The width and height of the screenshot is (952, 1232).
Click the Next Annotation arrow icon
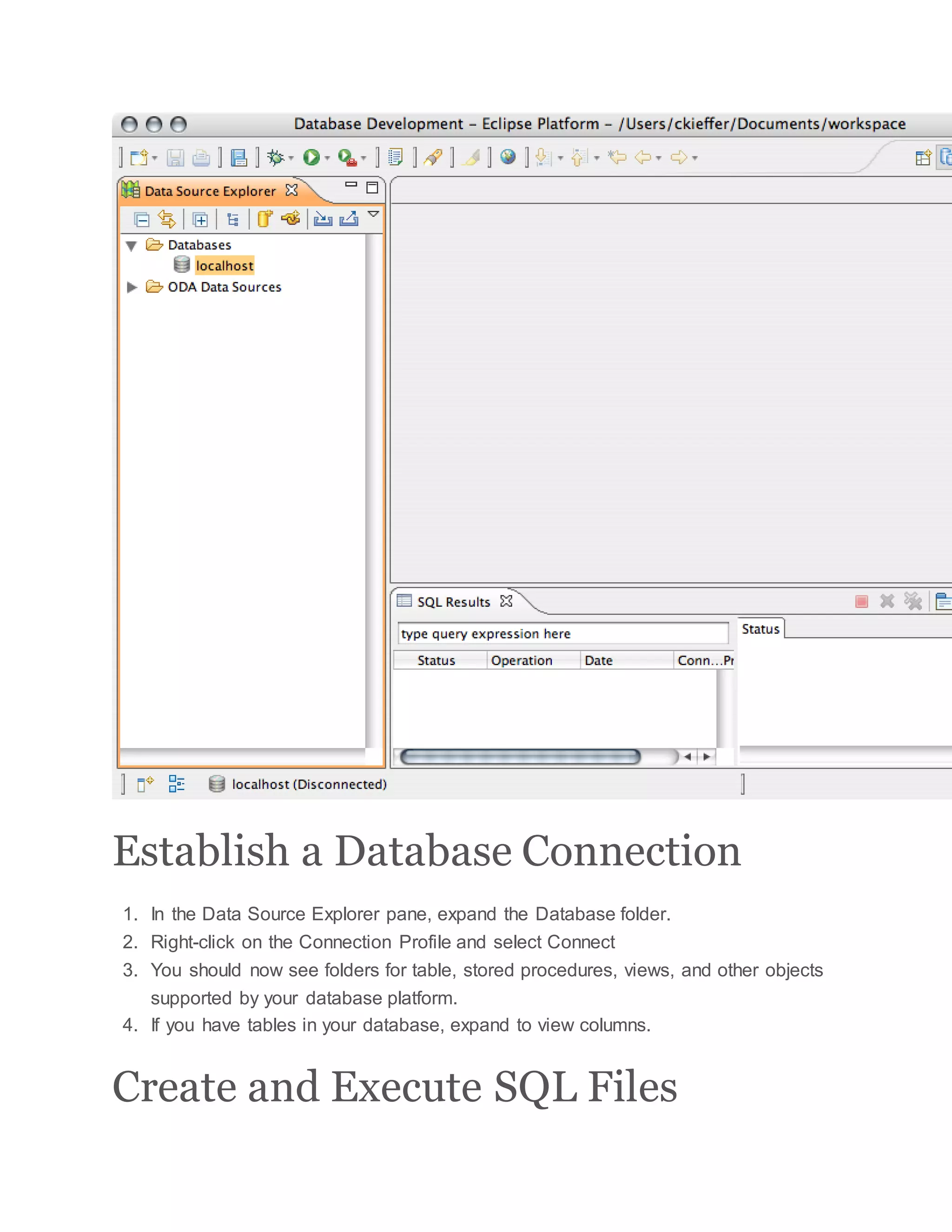(x=543, y=158)
